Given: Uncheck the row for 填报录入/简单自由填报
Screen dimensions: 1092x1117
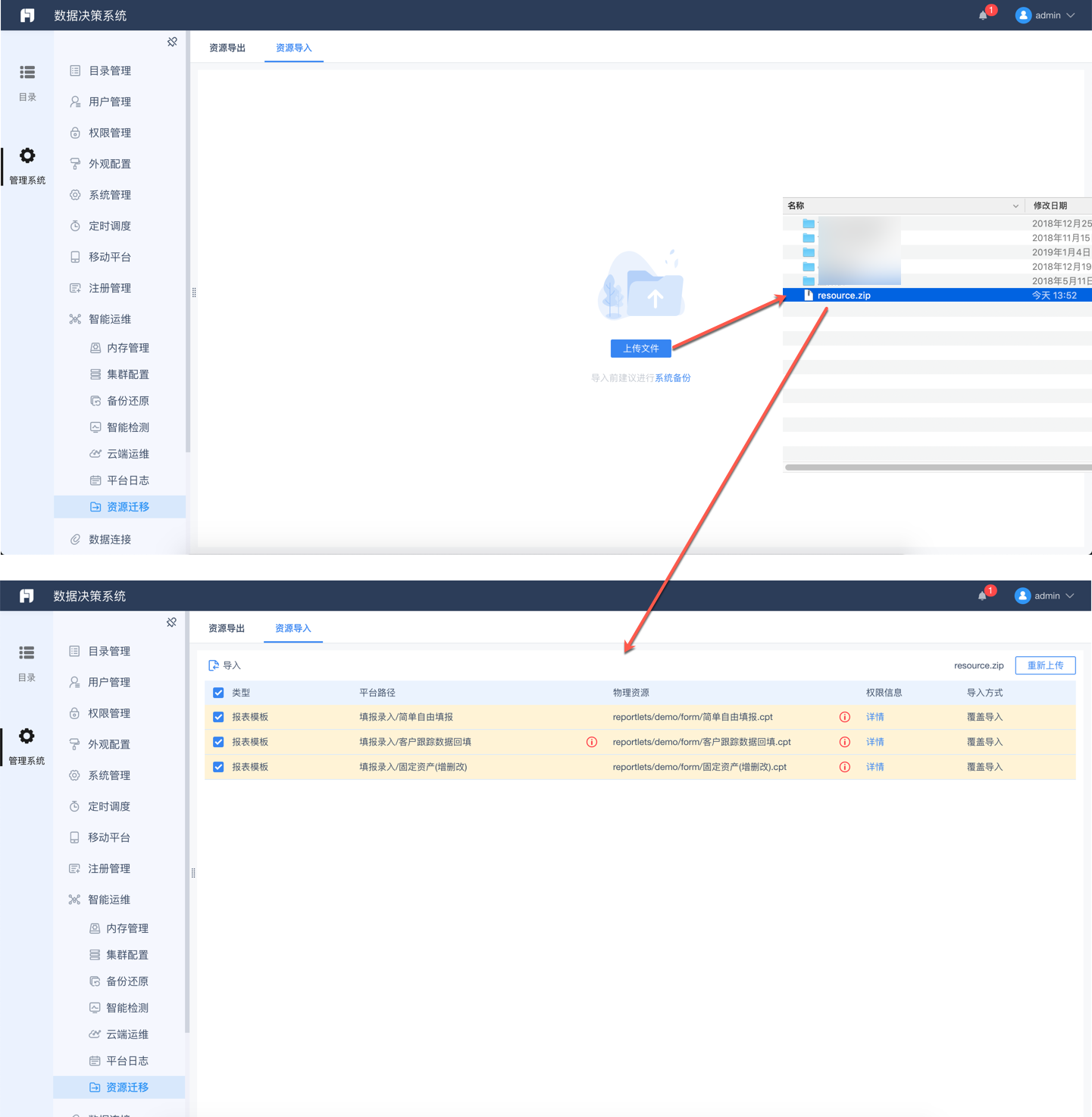Looking at the screenshot, I should pyautogui.click(x=218, y=717).
